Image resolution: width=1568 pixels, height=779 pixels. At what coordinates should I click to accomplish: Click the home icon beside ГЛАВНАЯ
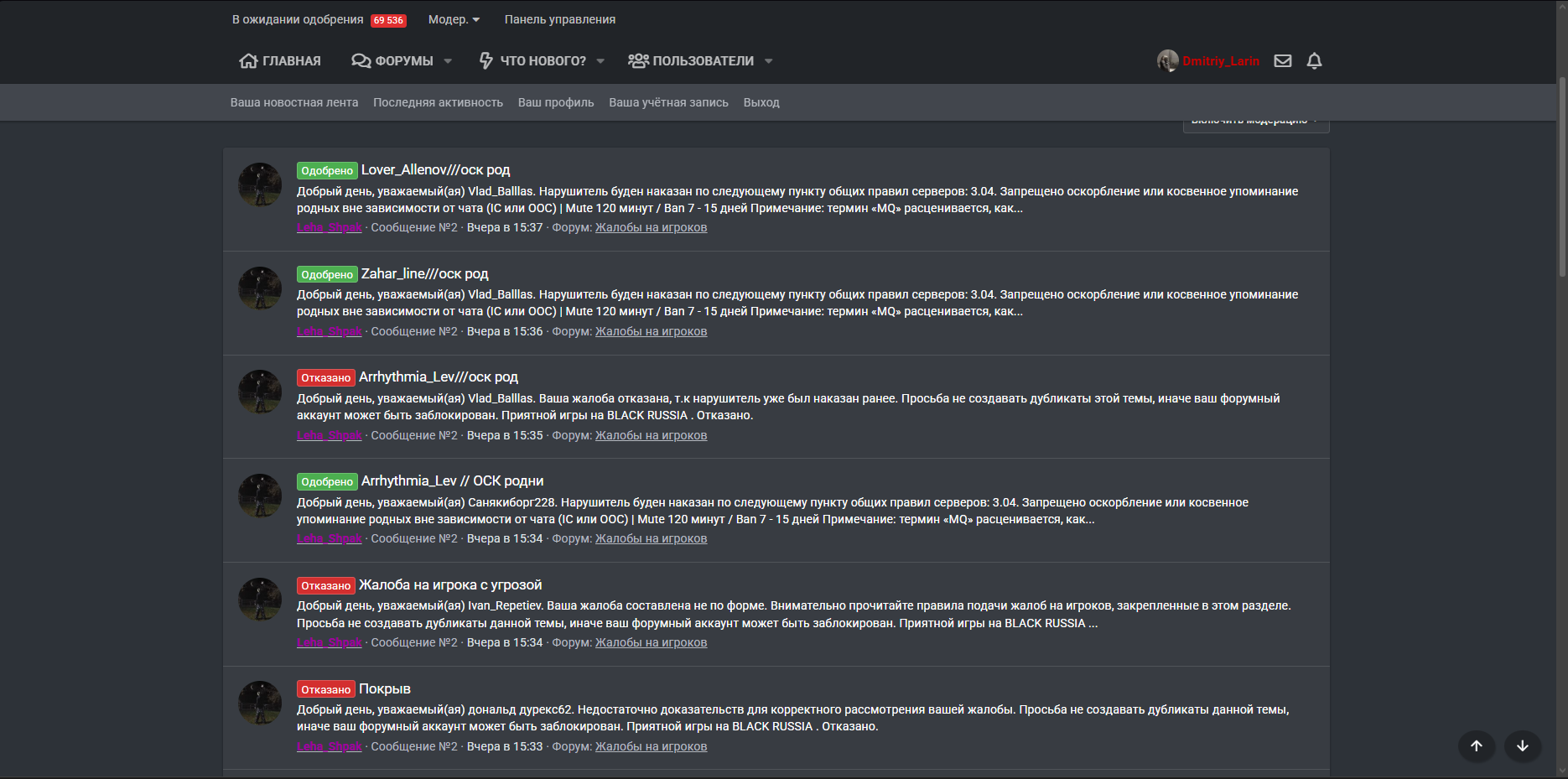[x=248, y=61]
